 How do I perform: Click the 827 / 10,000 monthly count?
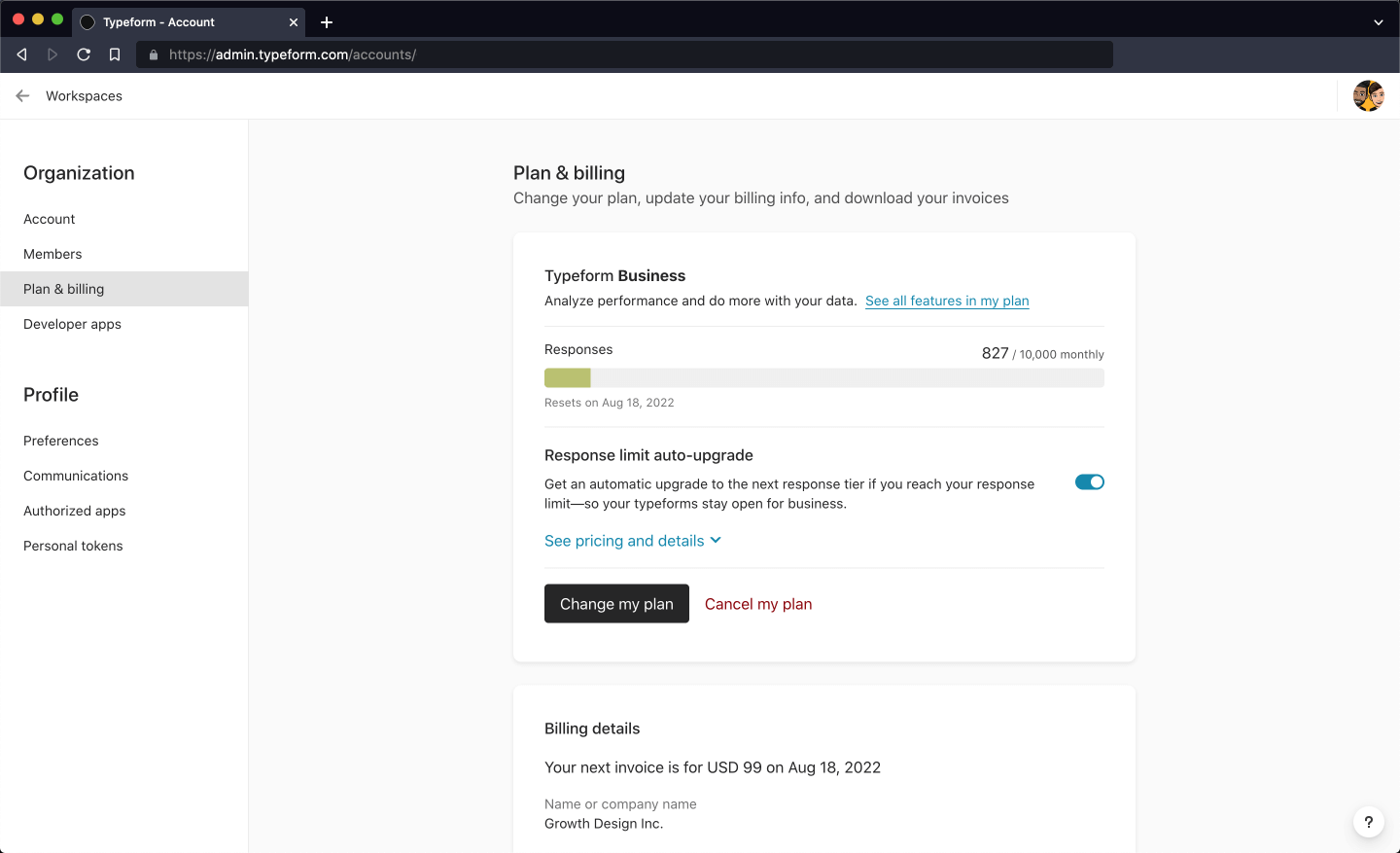(x=1043, y=354)
